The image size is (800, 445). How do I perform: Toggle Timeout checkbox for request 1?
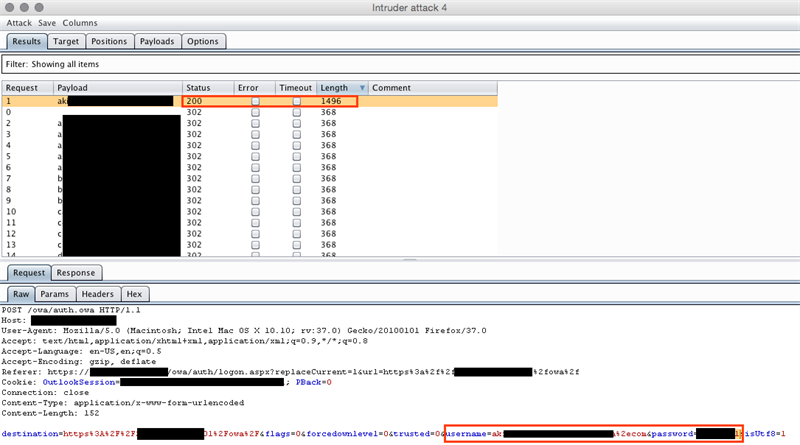[296, 102]
